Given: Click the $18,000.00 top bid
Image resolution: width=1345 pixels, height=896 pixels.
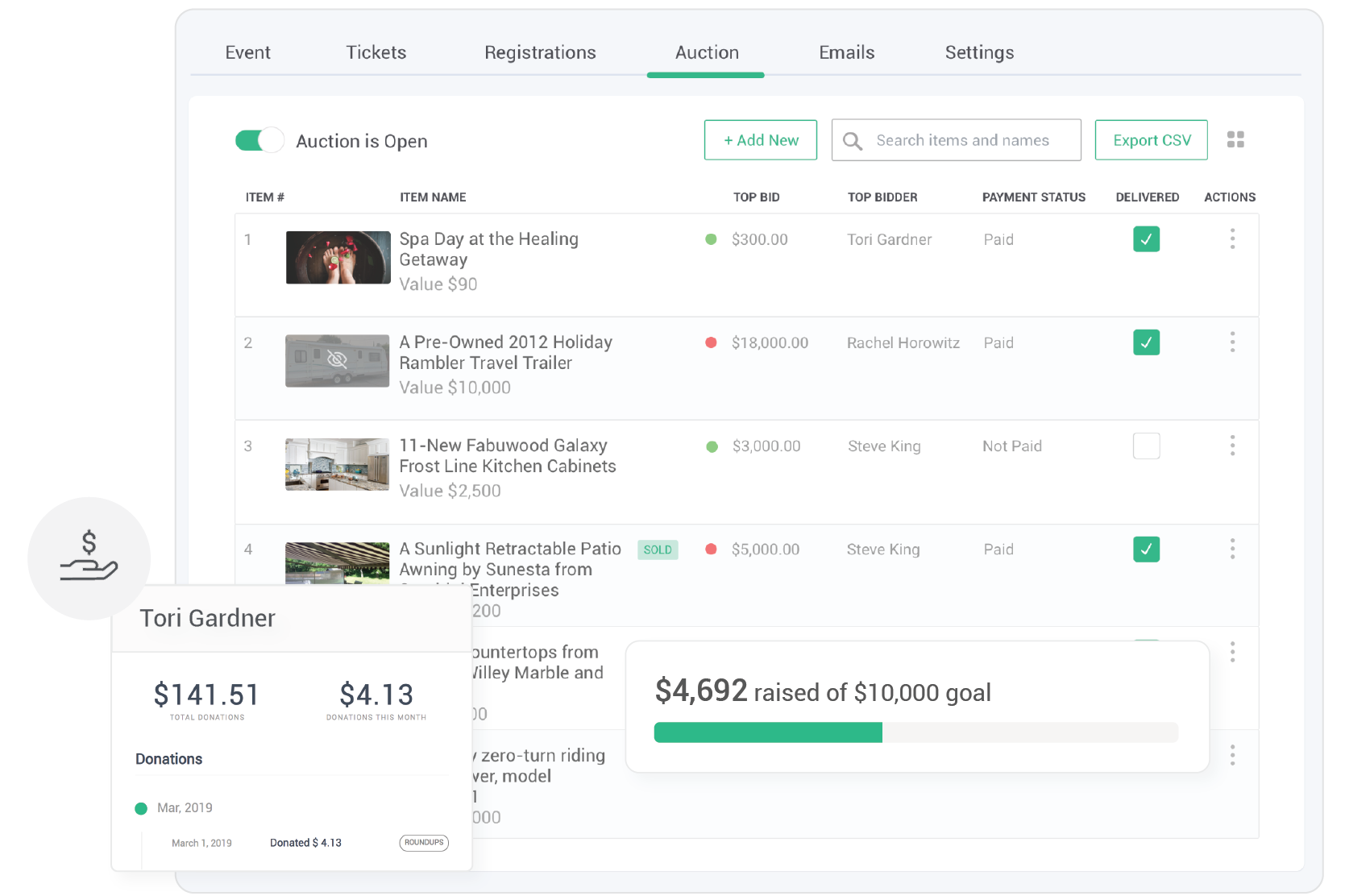Looking at the screenshot, I should pyautogui.click(x=770, y=342).
